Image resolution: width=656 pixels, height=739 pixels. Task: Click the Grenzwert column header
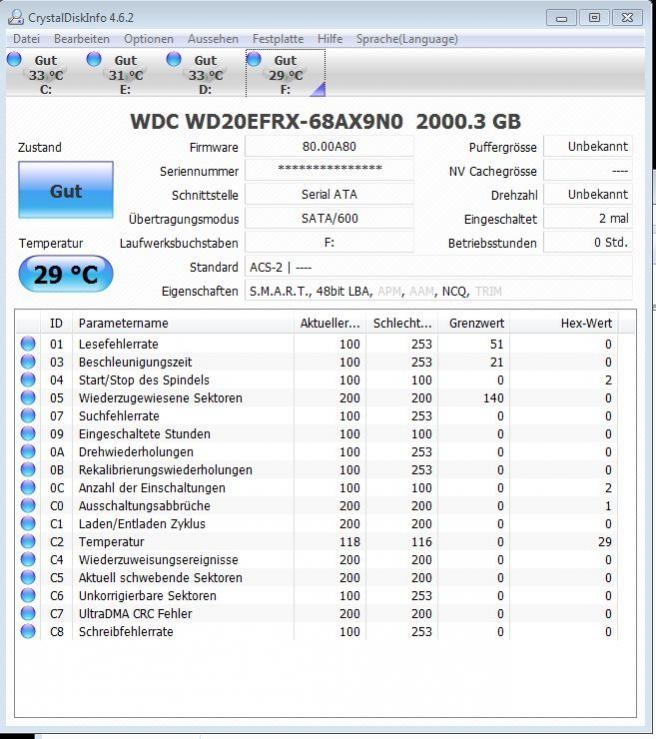click(x=474, y=323)
